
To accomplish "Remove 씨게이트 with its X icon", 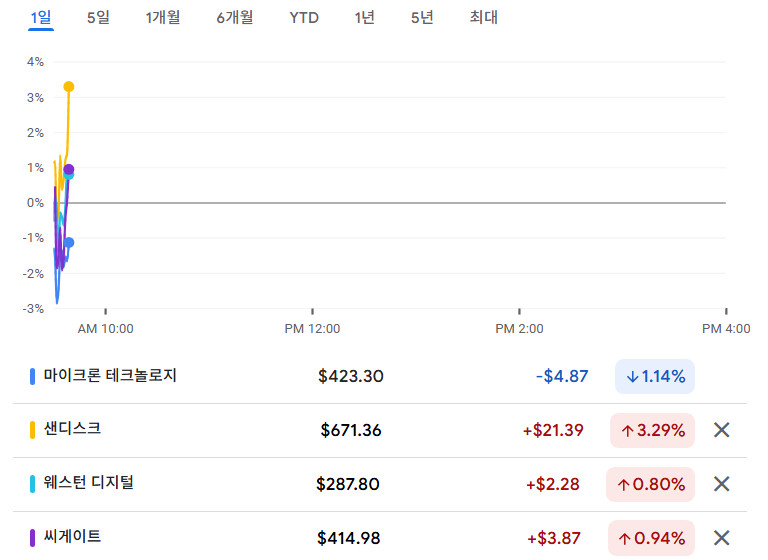I will coord(722,538).
